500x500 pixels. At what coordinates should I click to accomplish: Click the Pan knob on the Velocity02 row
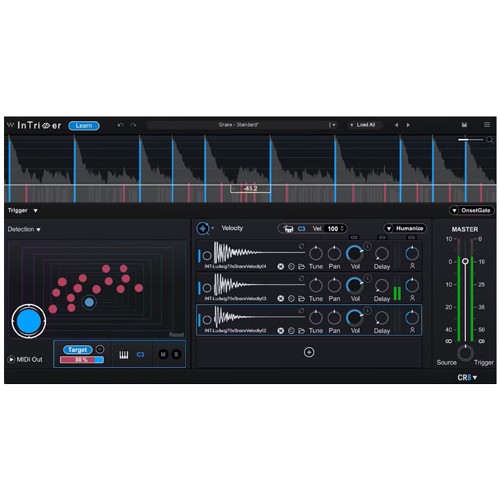point(334,318)
